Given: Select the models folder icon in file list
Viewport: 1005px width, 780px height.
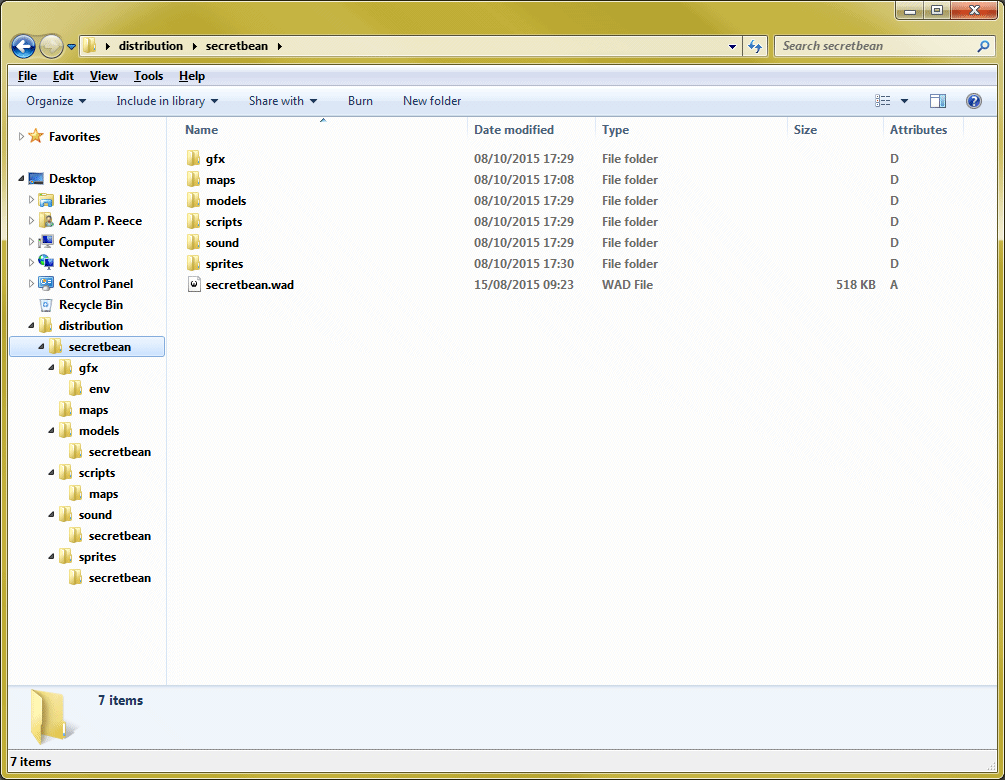Looking at the screenshot, I should tap(194, 201).
